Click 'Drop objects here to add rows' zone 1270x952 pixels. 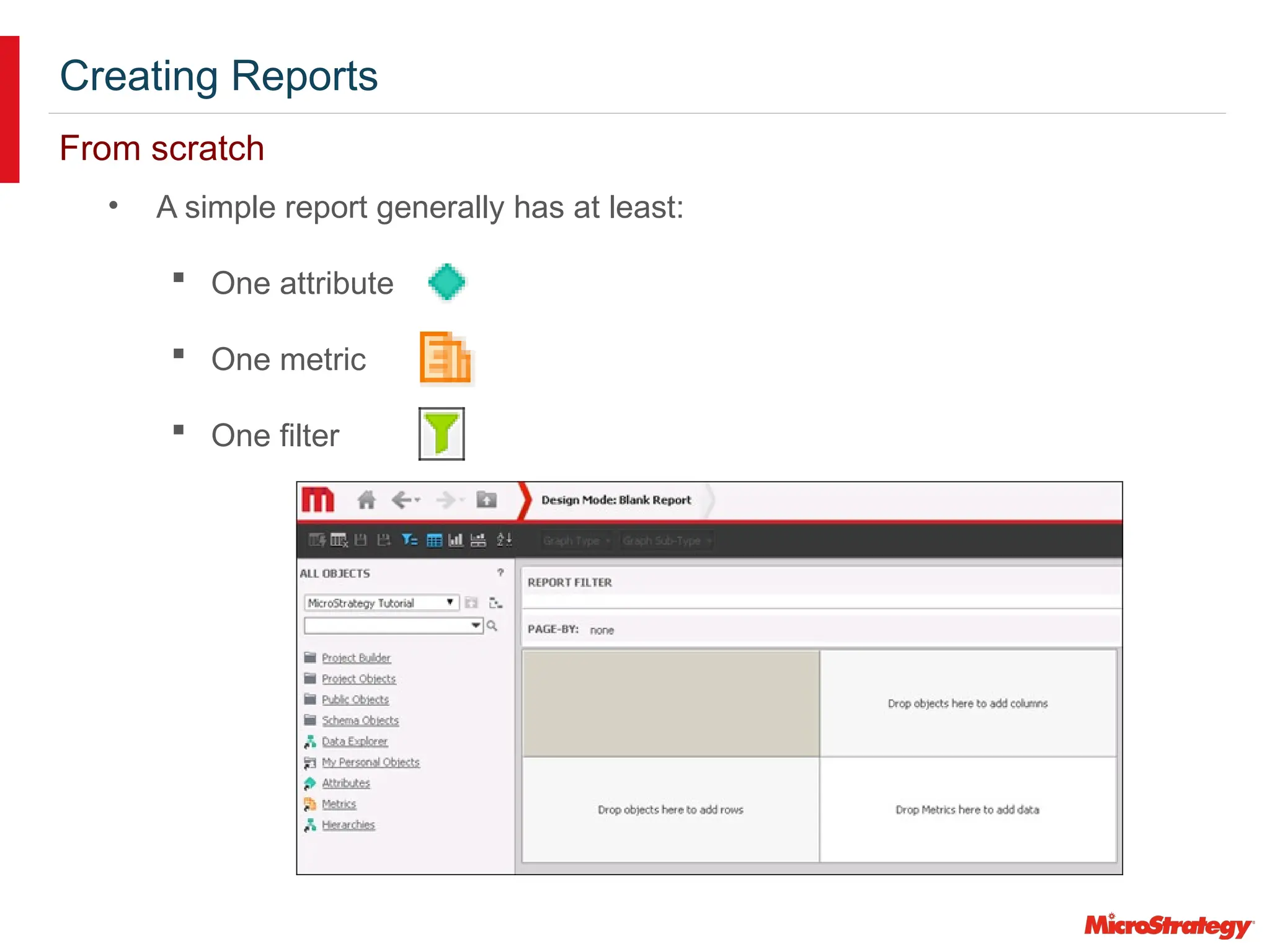tap(670, 809)
